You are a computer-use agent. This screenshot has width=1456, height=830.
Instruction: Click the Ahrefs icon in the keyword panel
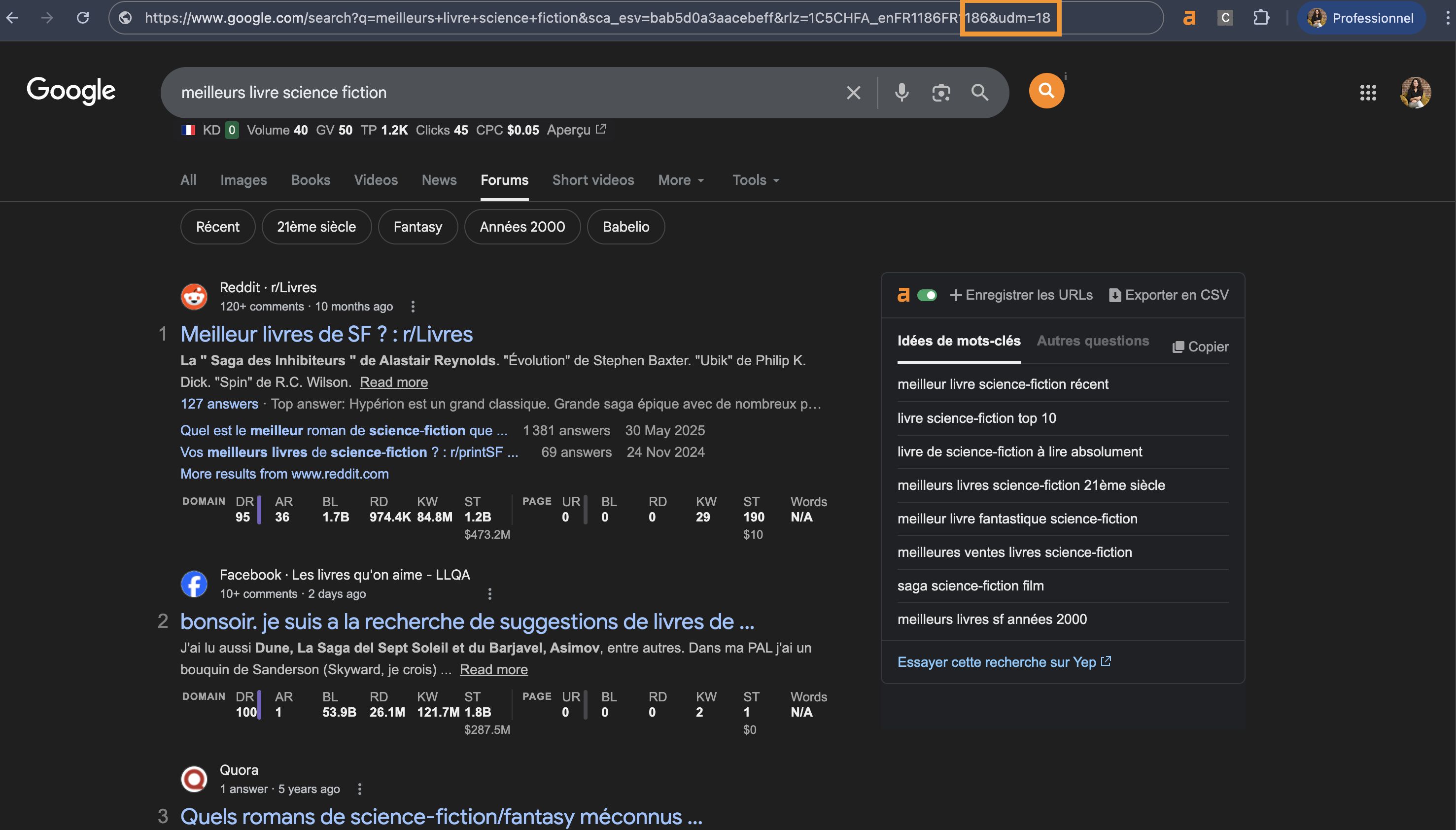(903, 295)
